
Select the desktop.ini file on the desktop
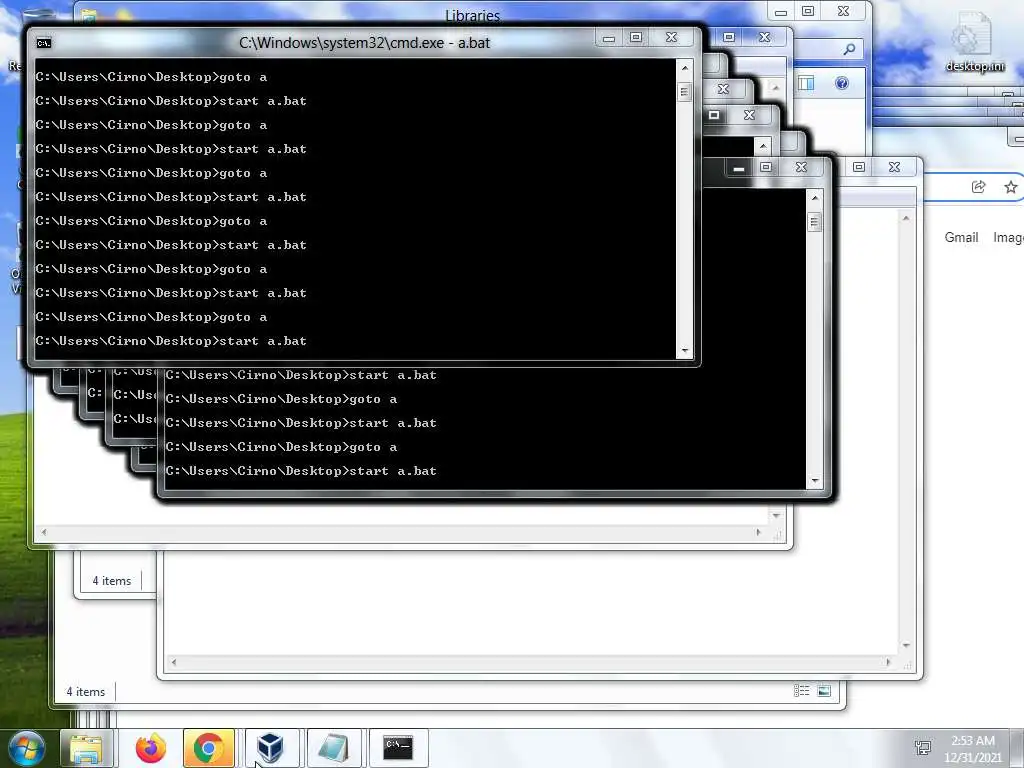pyautogui.click(x=974, y=42)
